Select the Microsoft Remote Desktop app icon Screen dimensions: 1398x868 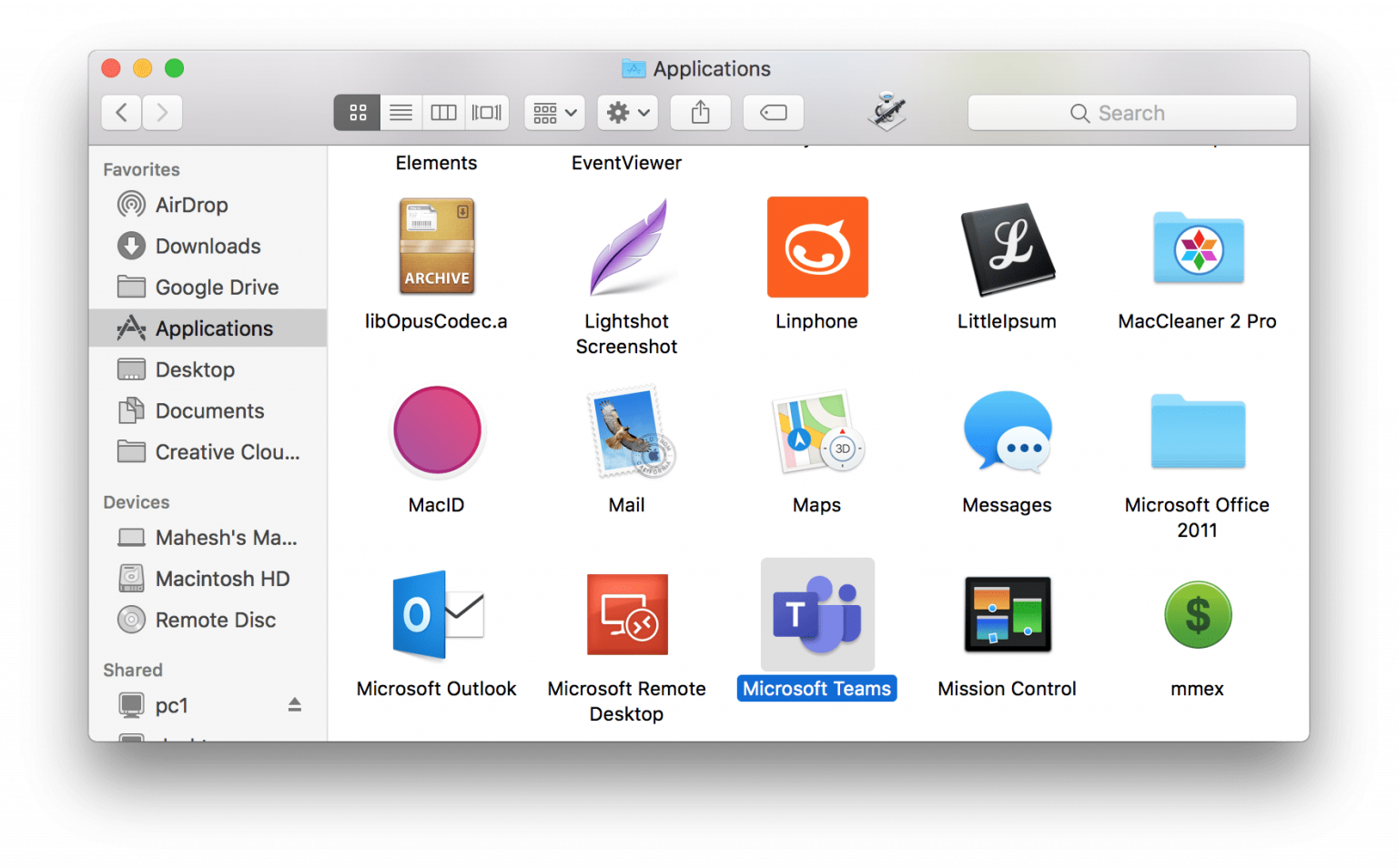[627, 615]
